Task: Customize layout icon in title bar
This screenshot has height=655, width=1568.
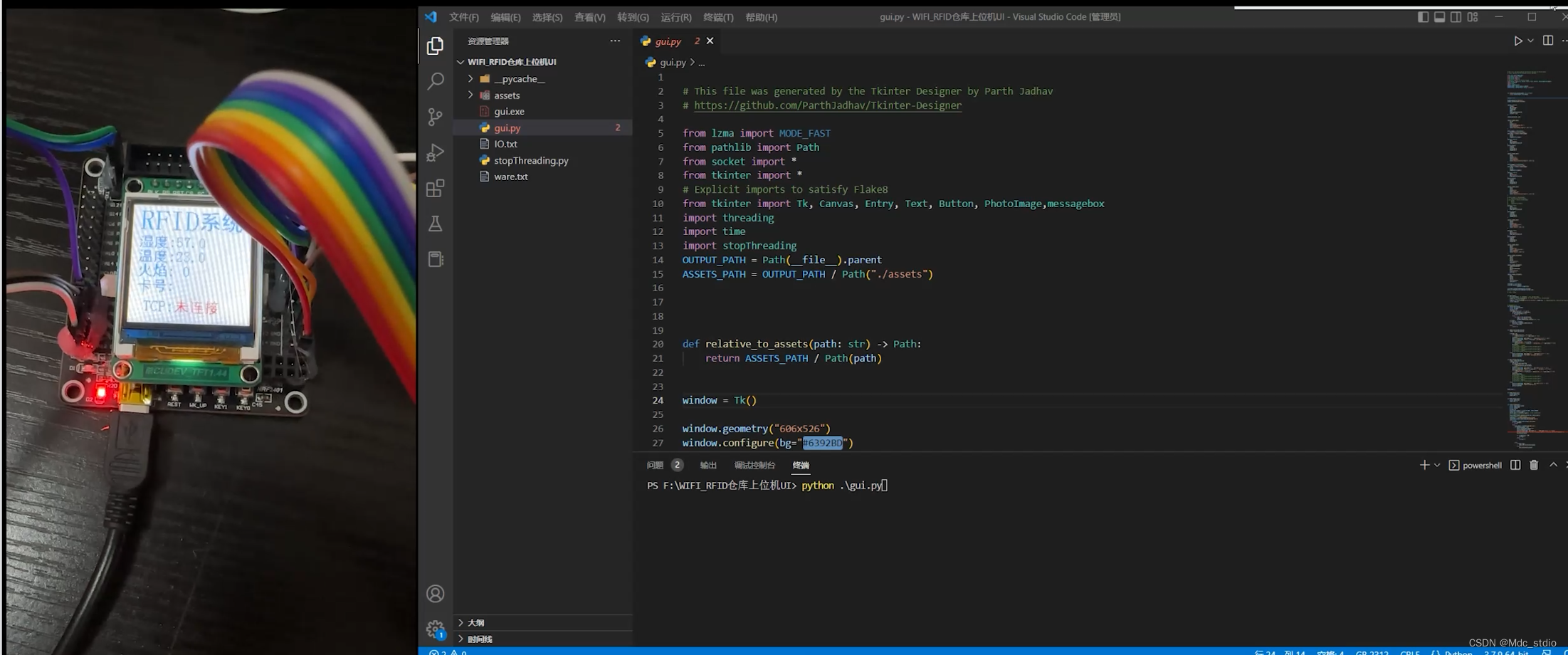Action: tap(1473, 16)
